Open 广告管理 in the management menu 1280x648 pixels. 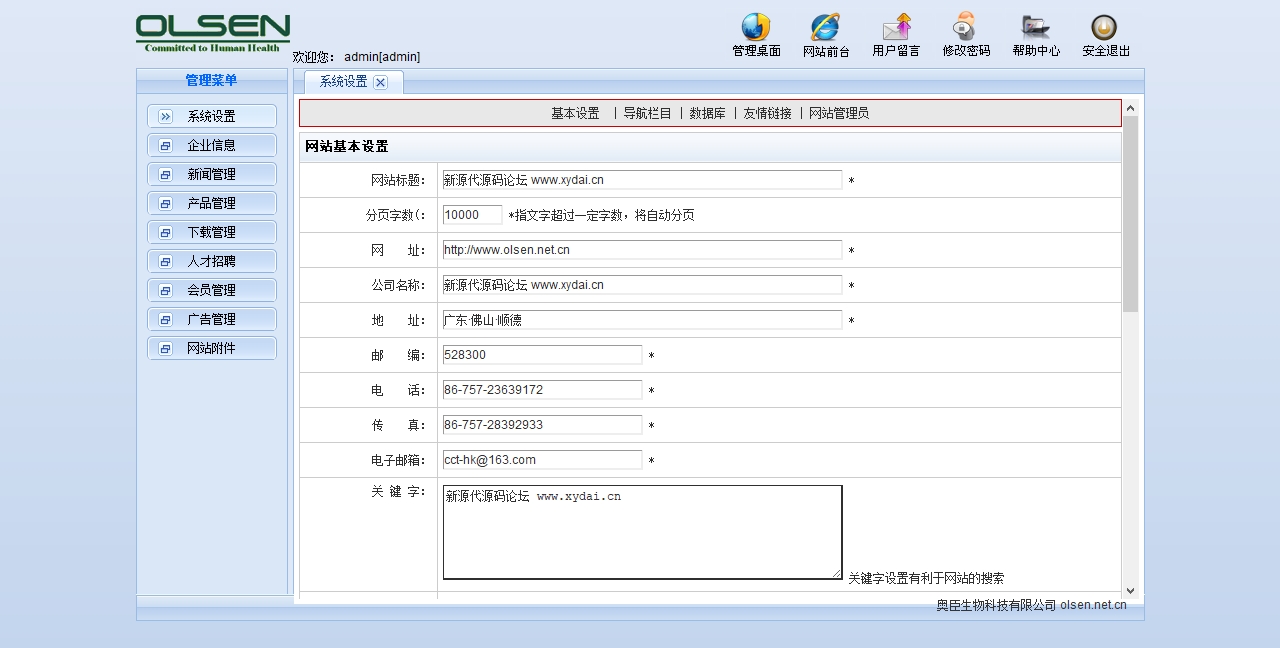212,320
